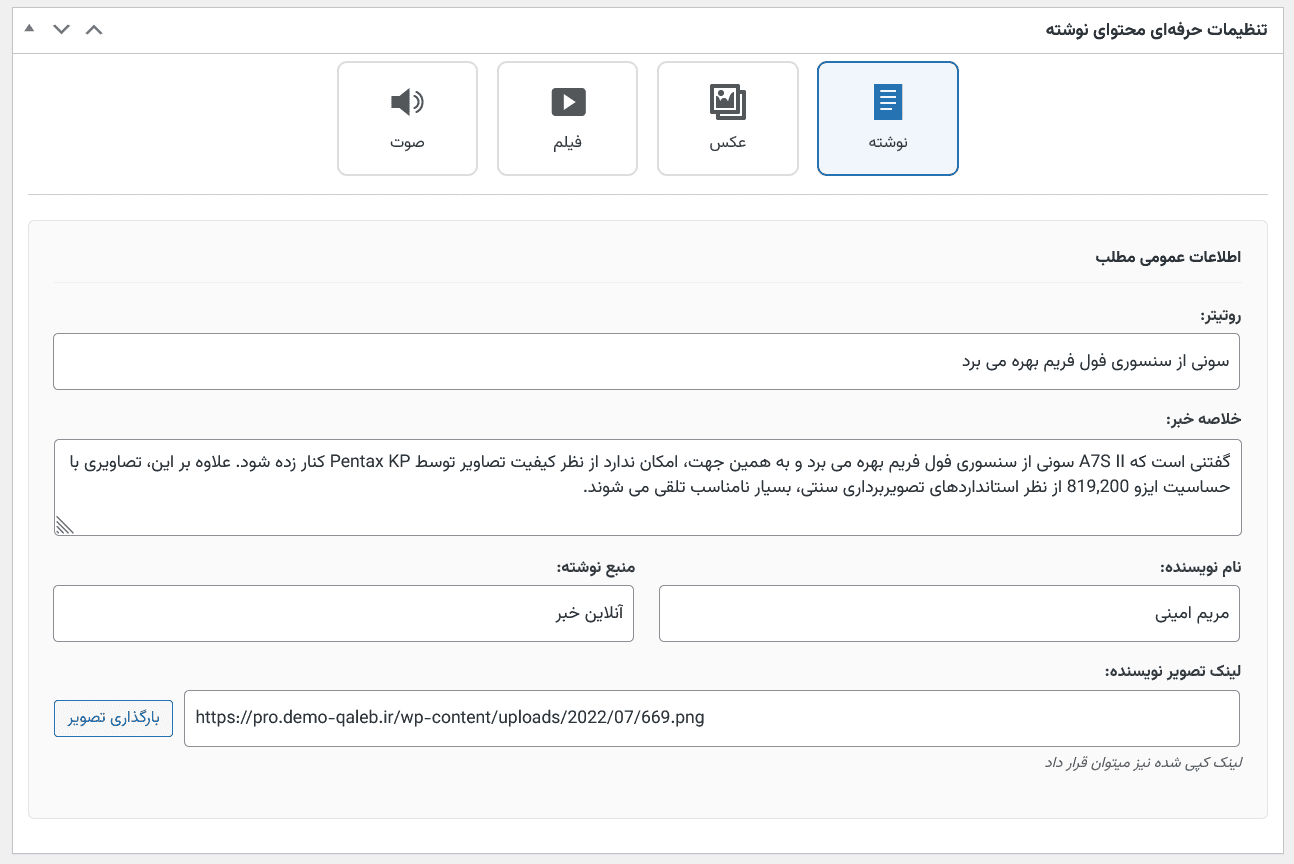Switch to the صوت tab label
Screen dimensions: 1294x864
pyautogui.click(x=407, y=142)
